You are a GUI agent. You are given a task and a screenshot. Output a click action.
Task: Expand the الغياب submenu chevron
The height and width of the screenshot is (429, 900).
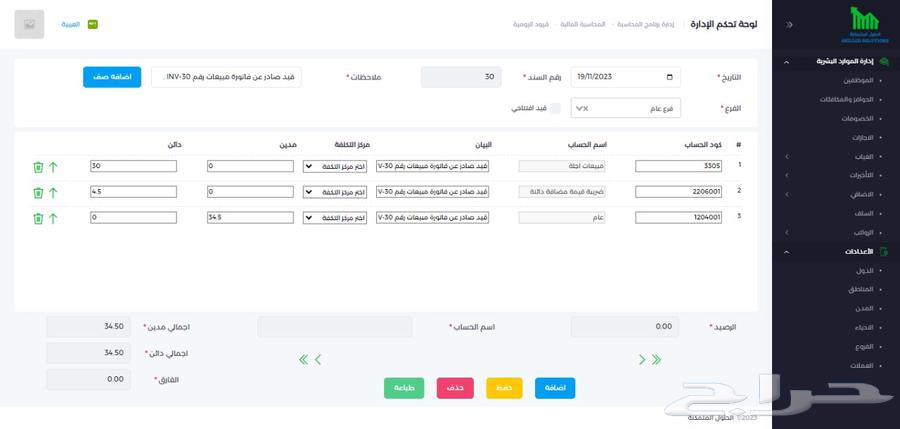click(786, 156)
